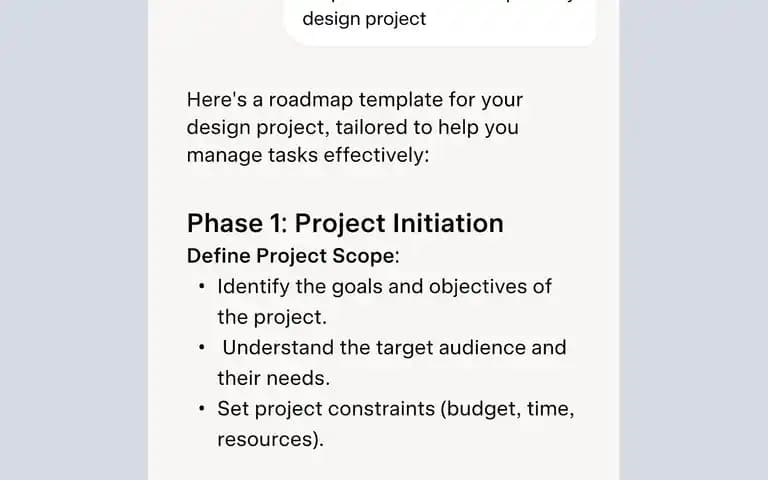The width and height of the screenshot is (768, 480).
Task: Click the wrapped text "resources)."
Action: pyautogui.click(x=270, y=439)
